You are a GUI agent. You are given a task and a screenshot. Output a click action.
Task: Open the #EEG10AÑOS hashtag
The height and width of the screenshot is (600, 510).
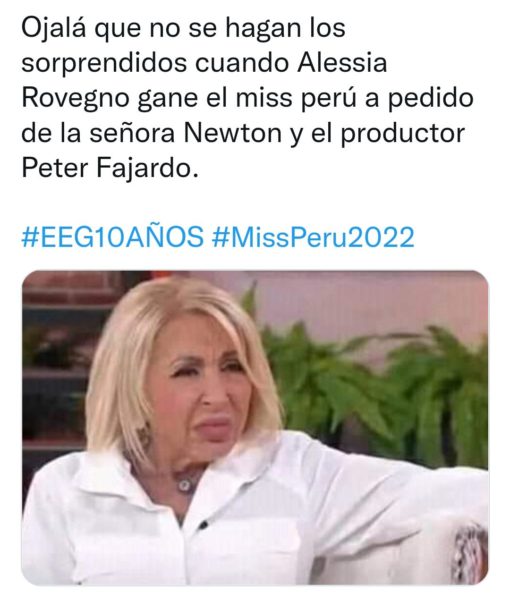pyautogui.click(x=112, y=237)
